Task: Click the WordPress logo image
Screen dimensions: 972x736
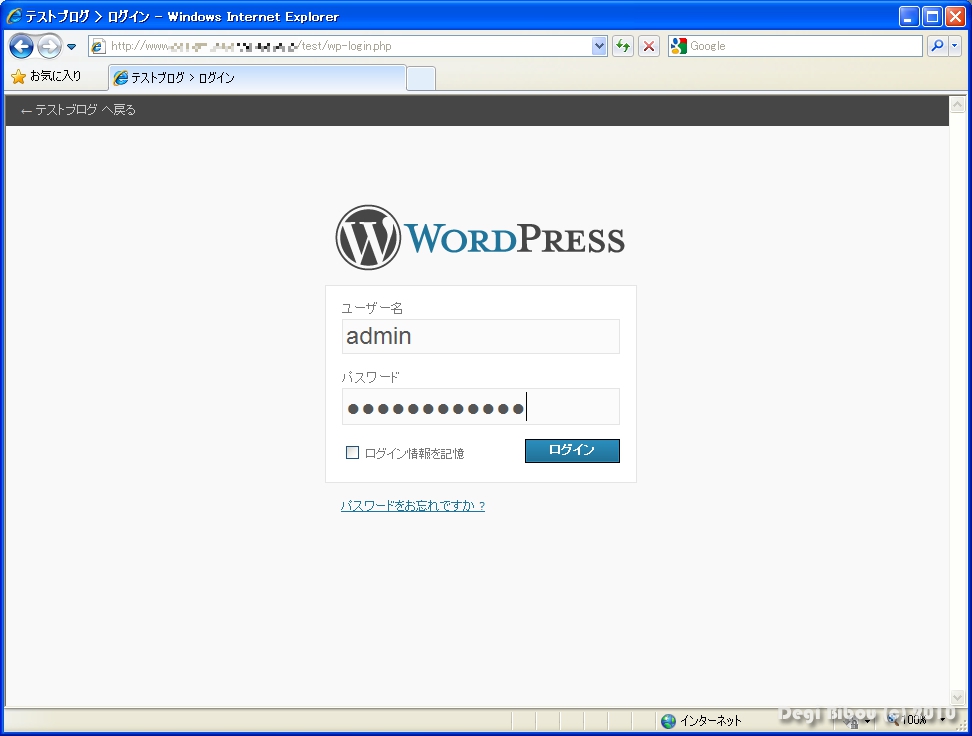Action: coord(480,238)
